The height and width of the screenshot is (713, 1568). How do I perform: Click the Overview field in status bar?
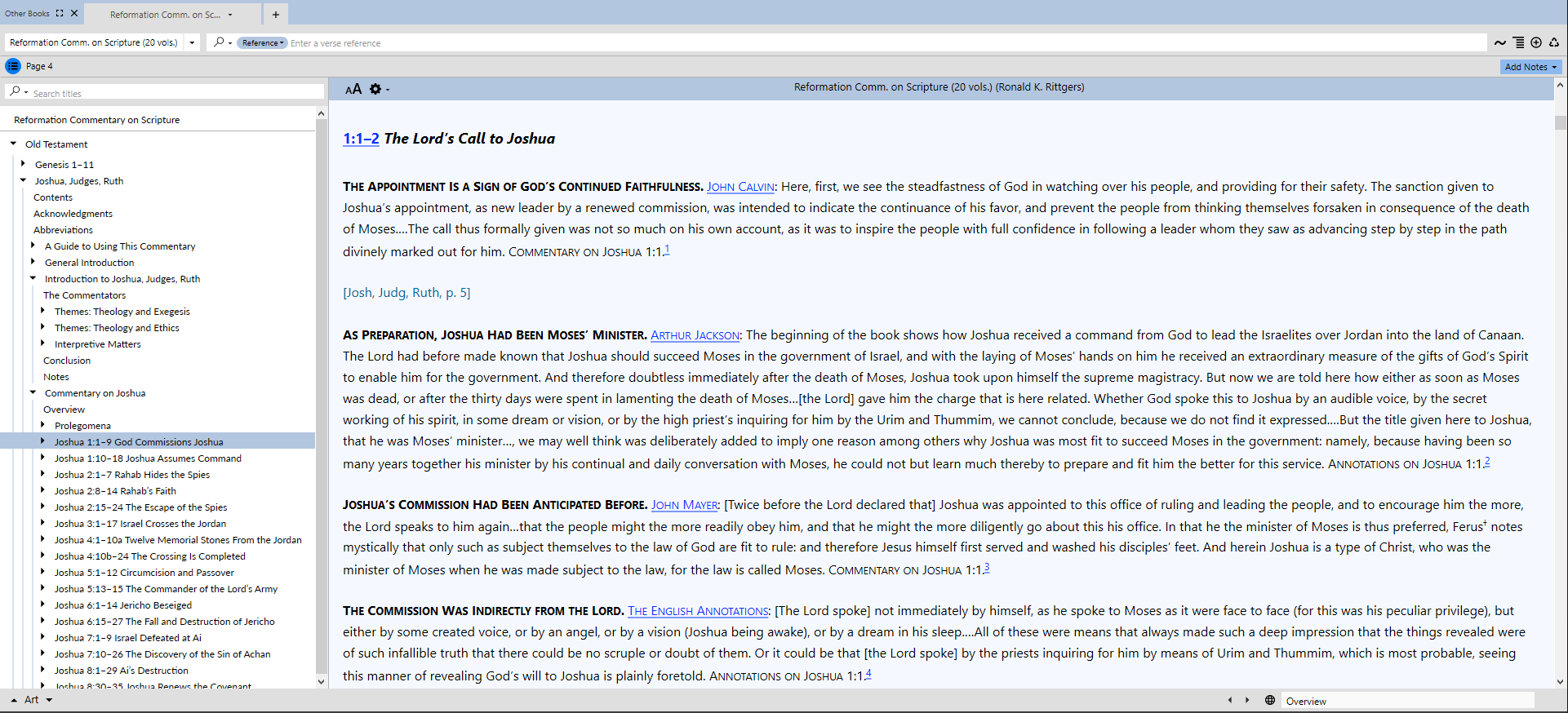(x=1407, y=701)
